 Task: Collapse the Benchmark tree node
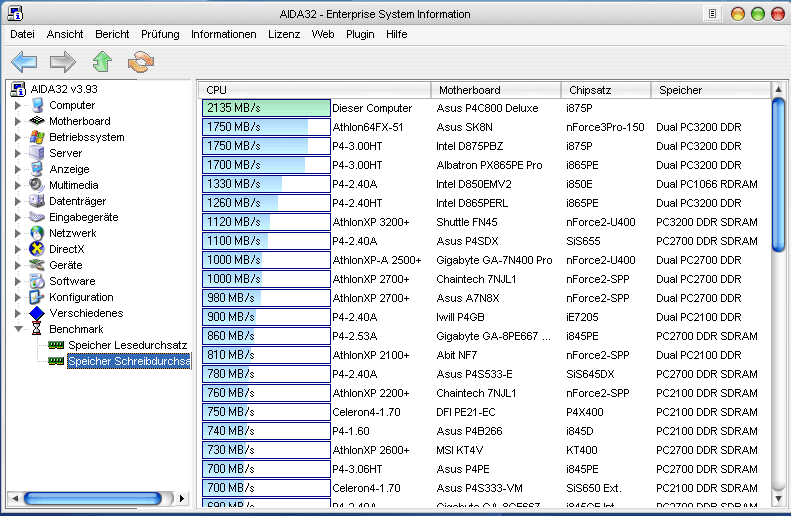click(x=18, y=329)
